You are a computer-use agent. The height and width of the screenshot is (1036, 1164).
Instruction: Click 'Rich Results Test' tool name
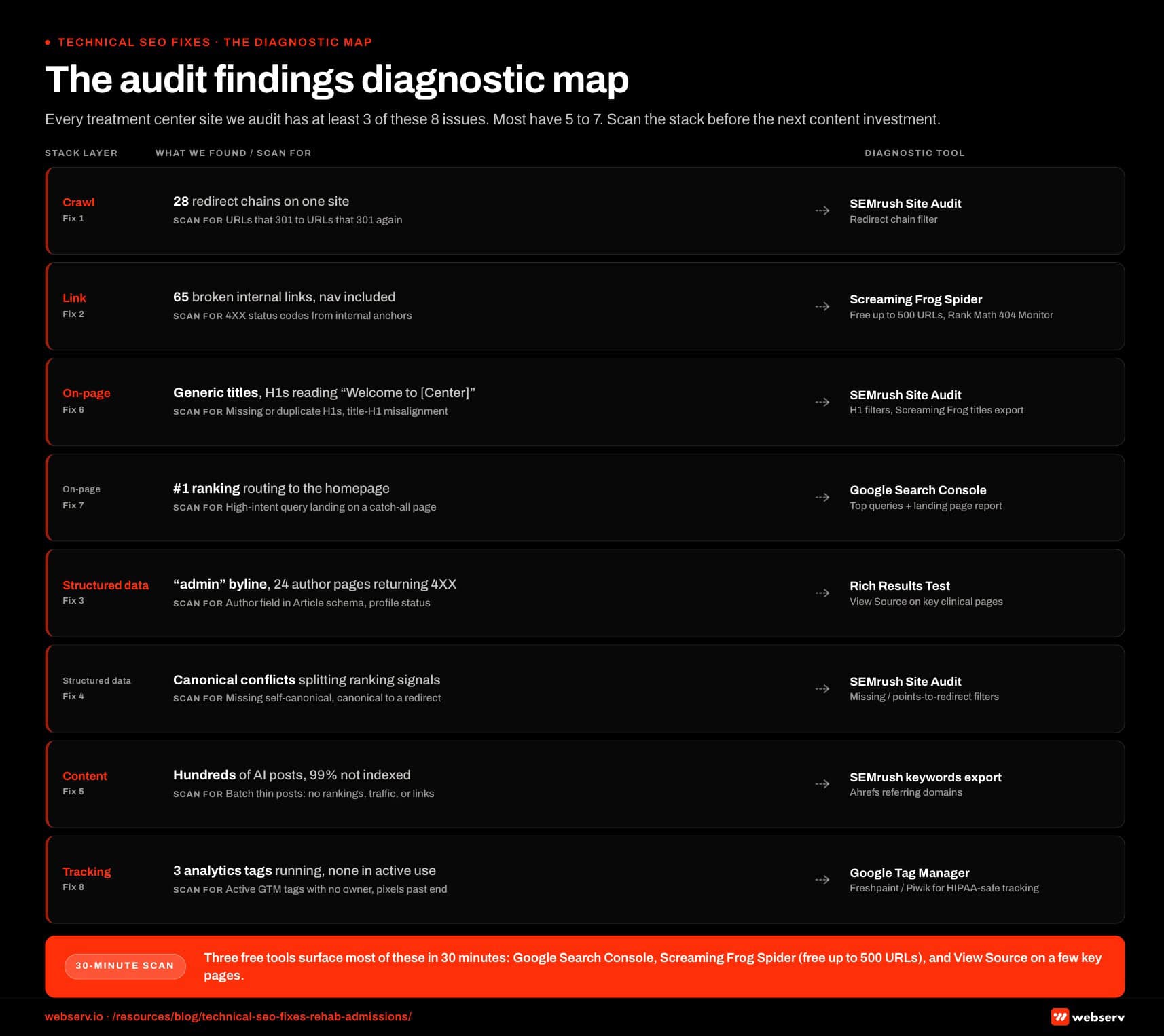point(900,585)
